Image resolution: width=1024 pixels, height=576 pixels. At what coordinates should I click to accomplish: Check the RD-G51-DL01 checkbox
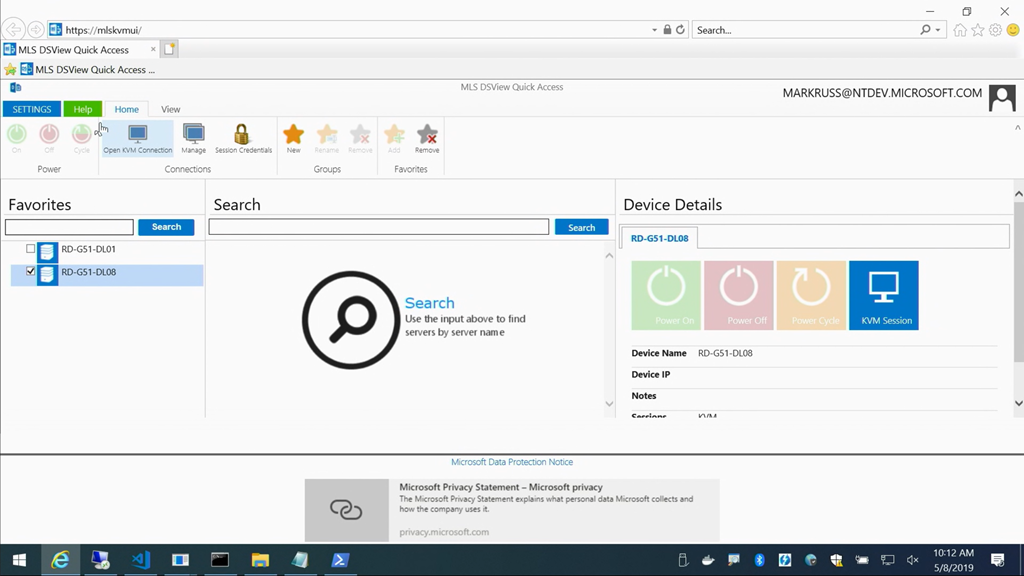(x=31, y=249)
